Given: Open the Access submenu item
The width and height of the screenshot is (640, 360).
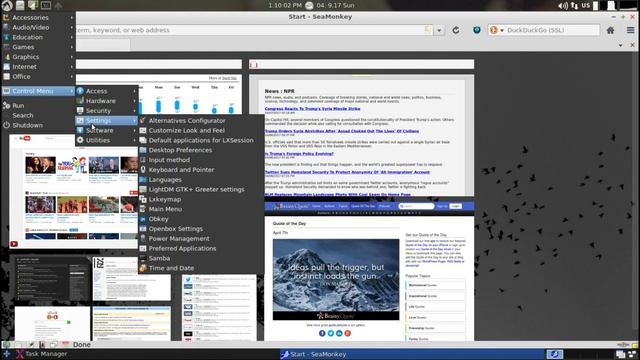Looking at the screenshot, I should tap(107, 91).
